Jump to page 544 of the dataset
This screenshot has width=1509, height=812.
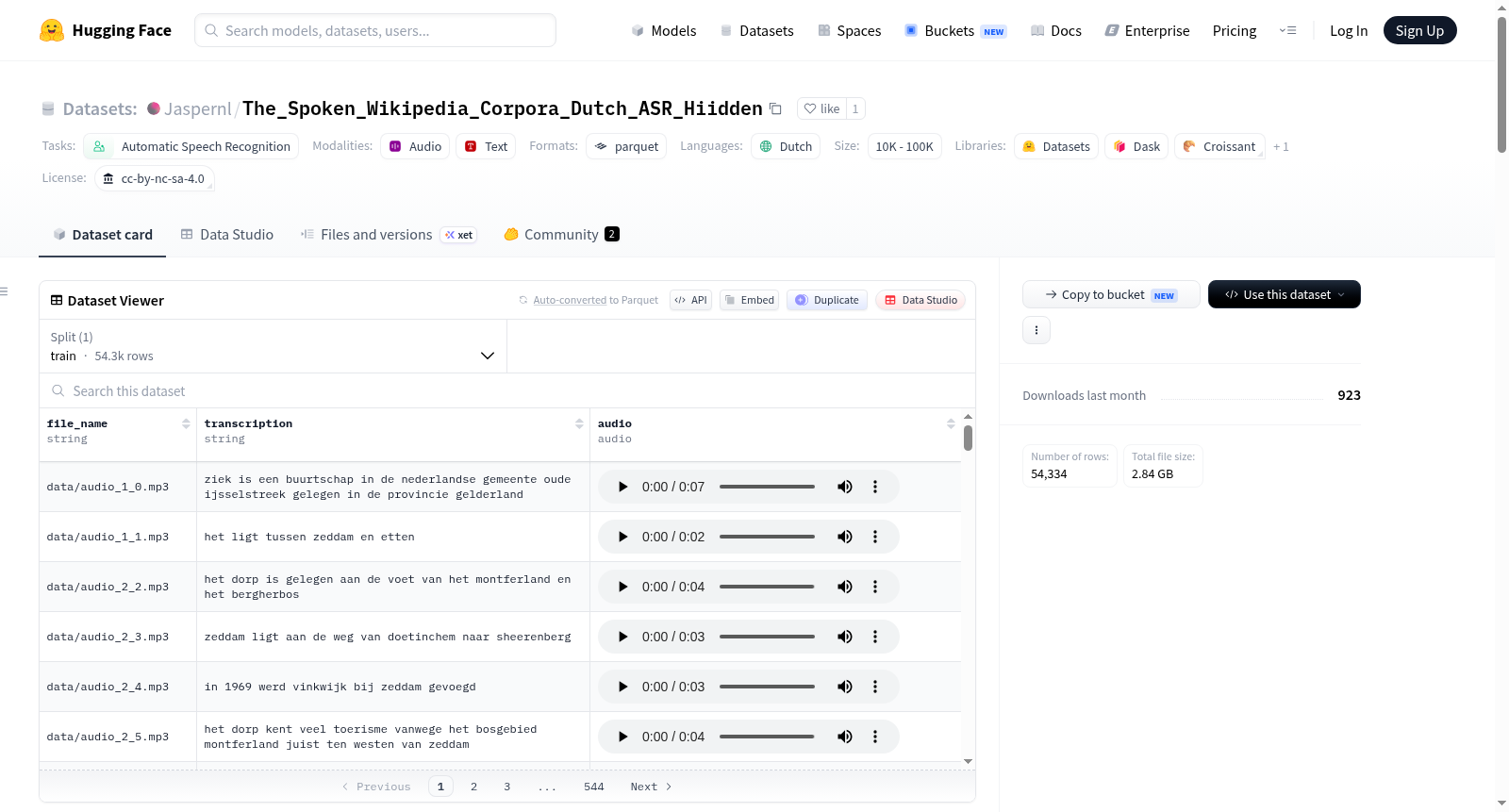coord(594,787)
